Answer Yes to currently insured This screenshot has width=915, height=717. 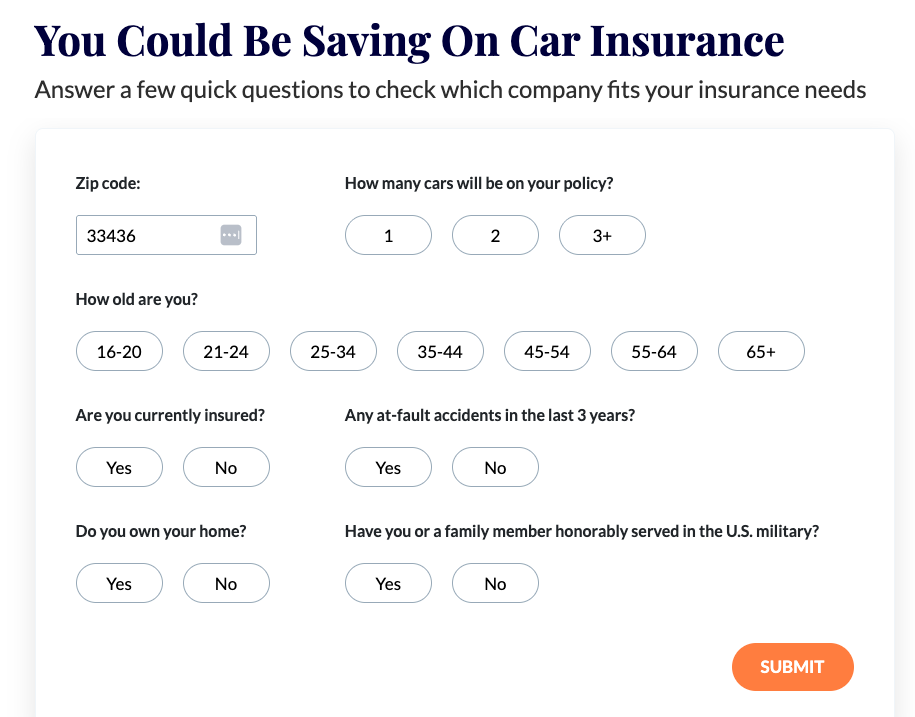119,468
